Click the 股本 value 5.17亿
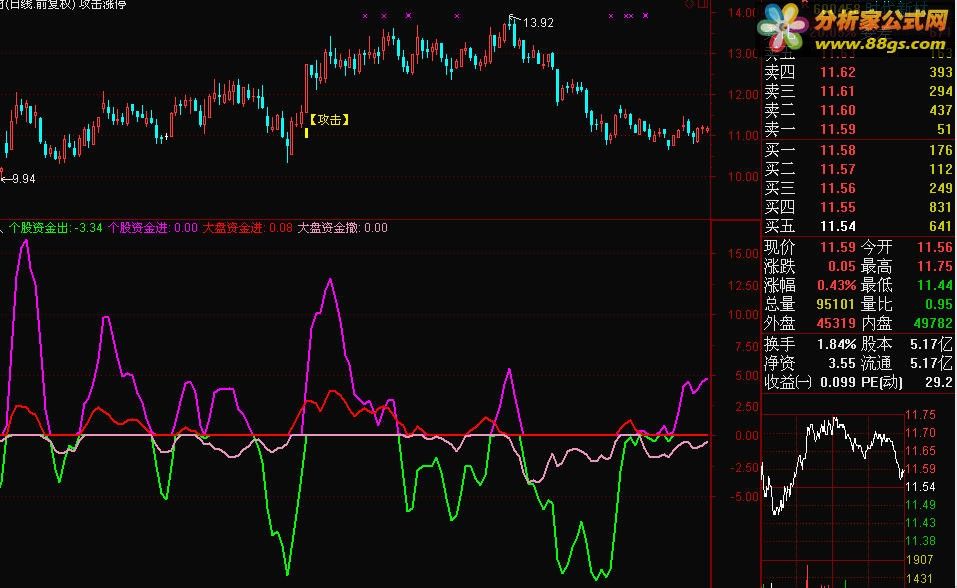Viewport: 957px width, 588px height. (931, 344)
